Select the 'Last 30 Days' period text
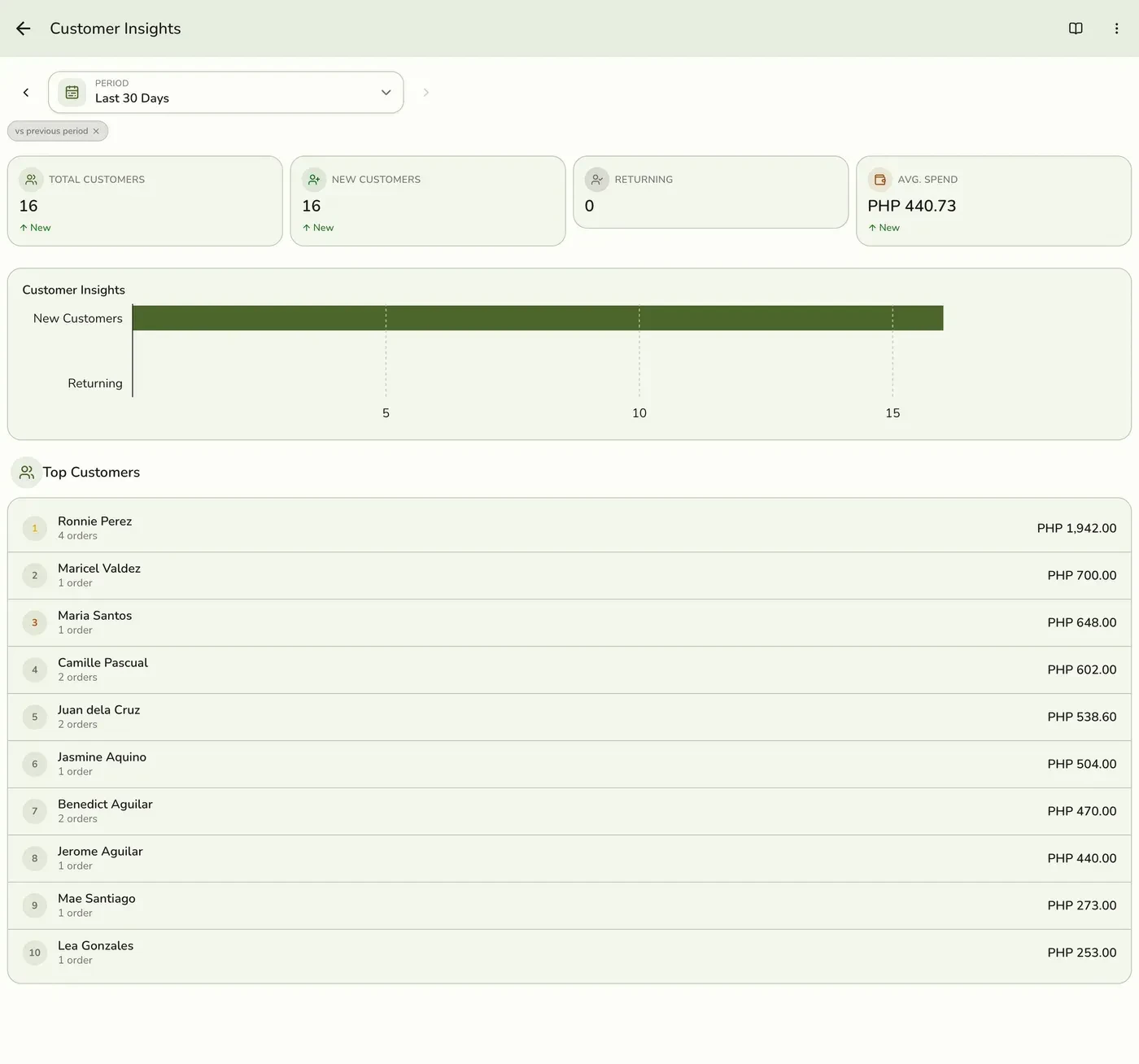This screenshot has height=1064, width=1139. pos(132,98)
